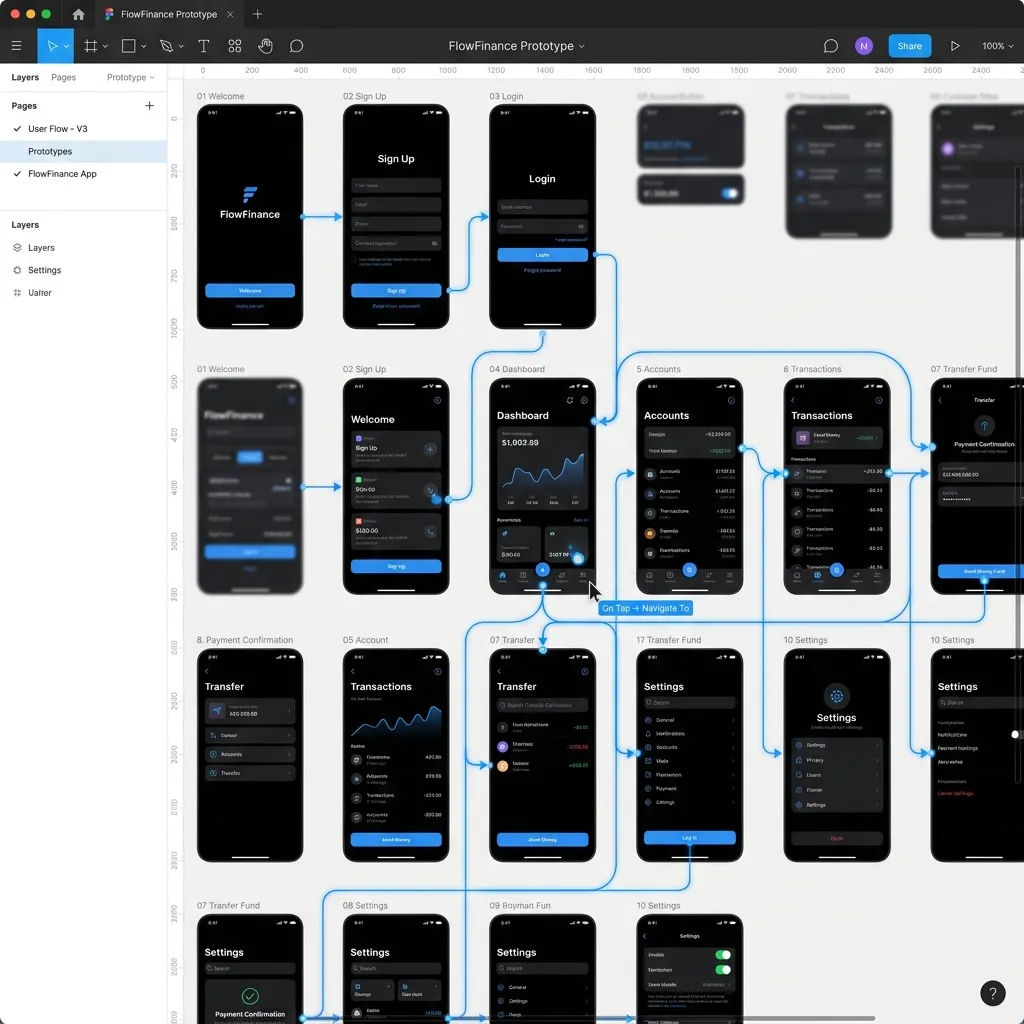Click the paper plane icon on Transfer screen

tap(217, 711)
